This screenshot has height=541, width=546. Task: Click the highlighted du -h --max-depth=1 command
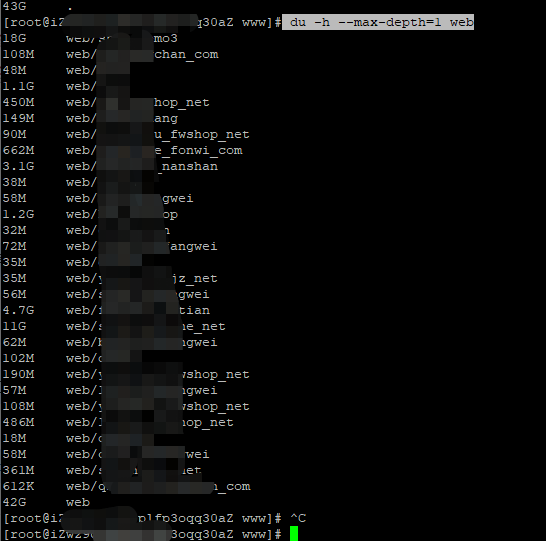click(x=378, y=22)
